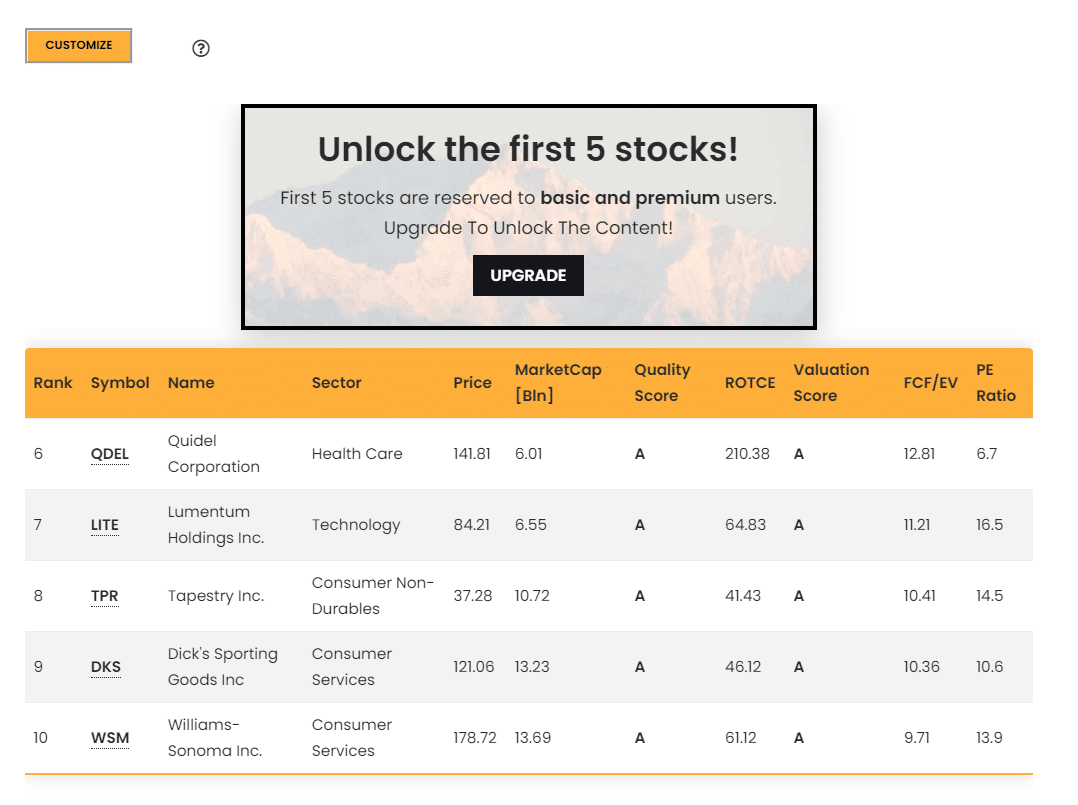
Task: Open the LITE stock symbol link
Action: click(x=104, y=525)
